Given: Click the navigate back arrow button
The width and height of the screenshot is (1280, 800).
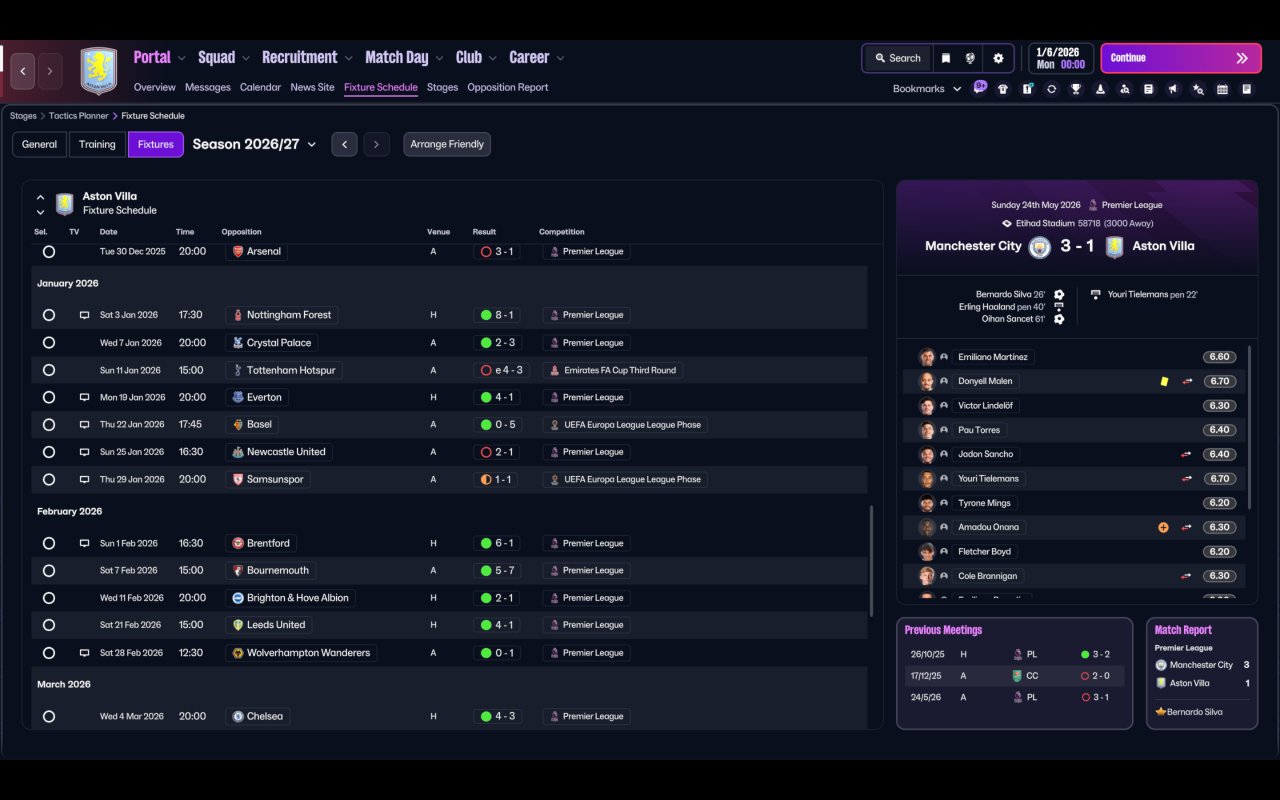Looking at the screenshot, I should [23, 71].
